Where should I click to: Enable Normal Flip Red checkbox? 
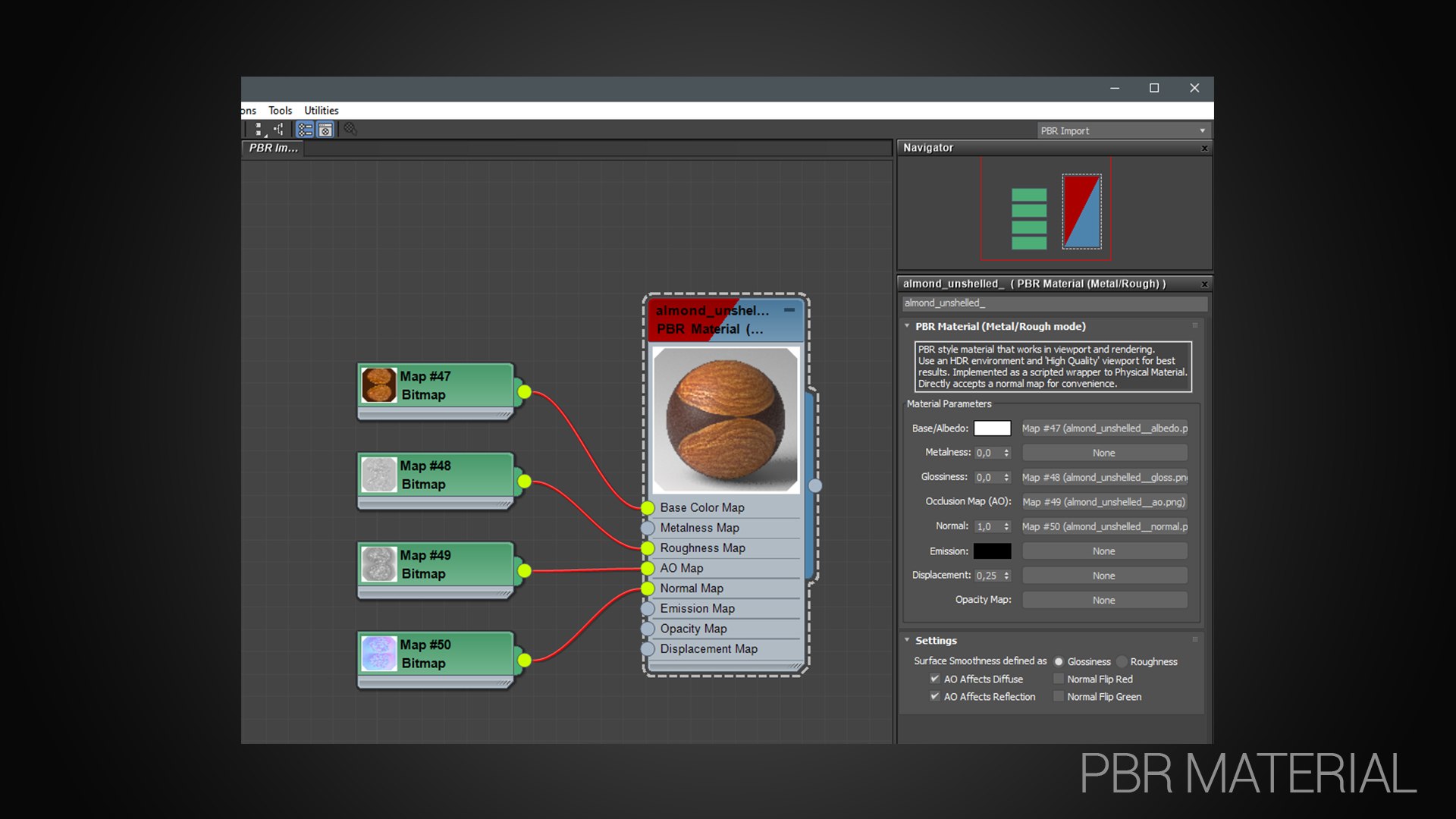(1059, 679)
